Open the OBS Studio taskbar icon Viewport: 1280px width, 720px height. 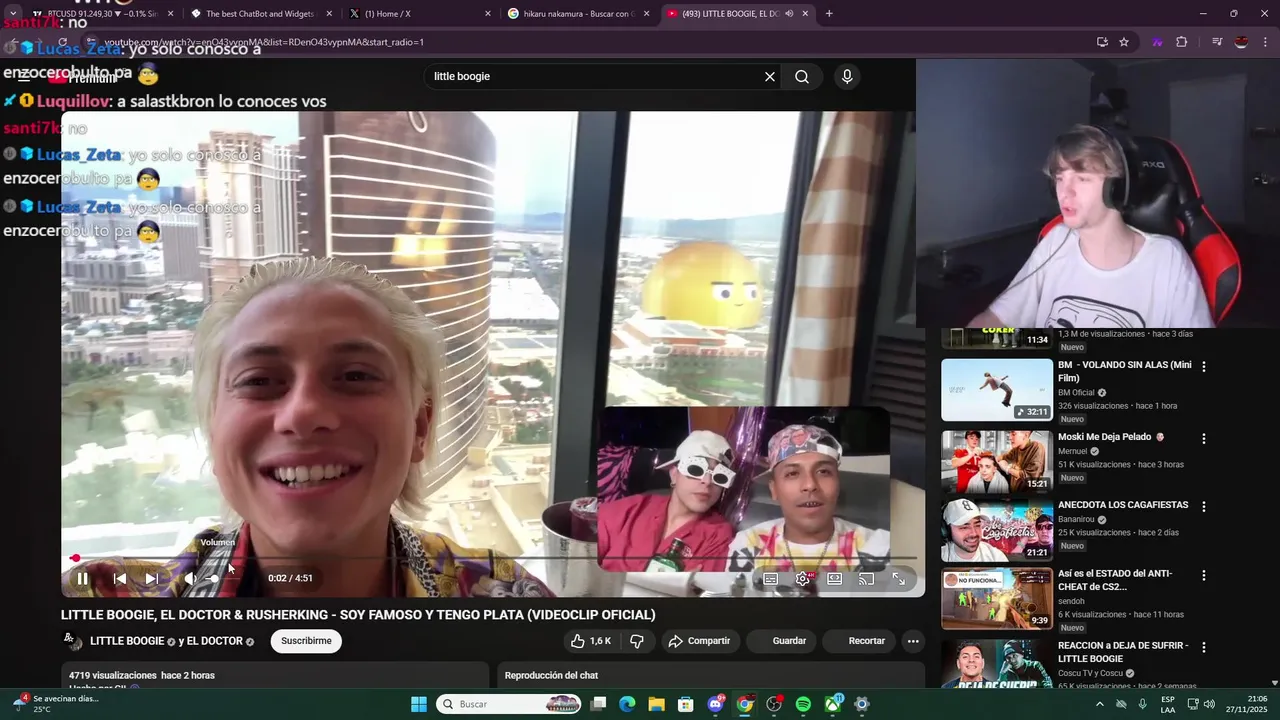tap(774, 704)
